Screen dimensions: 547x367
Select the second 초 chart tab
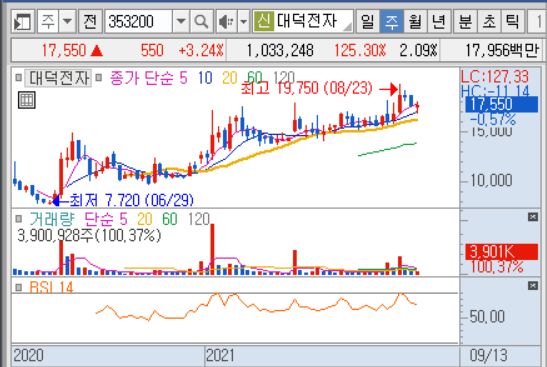(x=489, y=22)
